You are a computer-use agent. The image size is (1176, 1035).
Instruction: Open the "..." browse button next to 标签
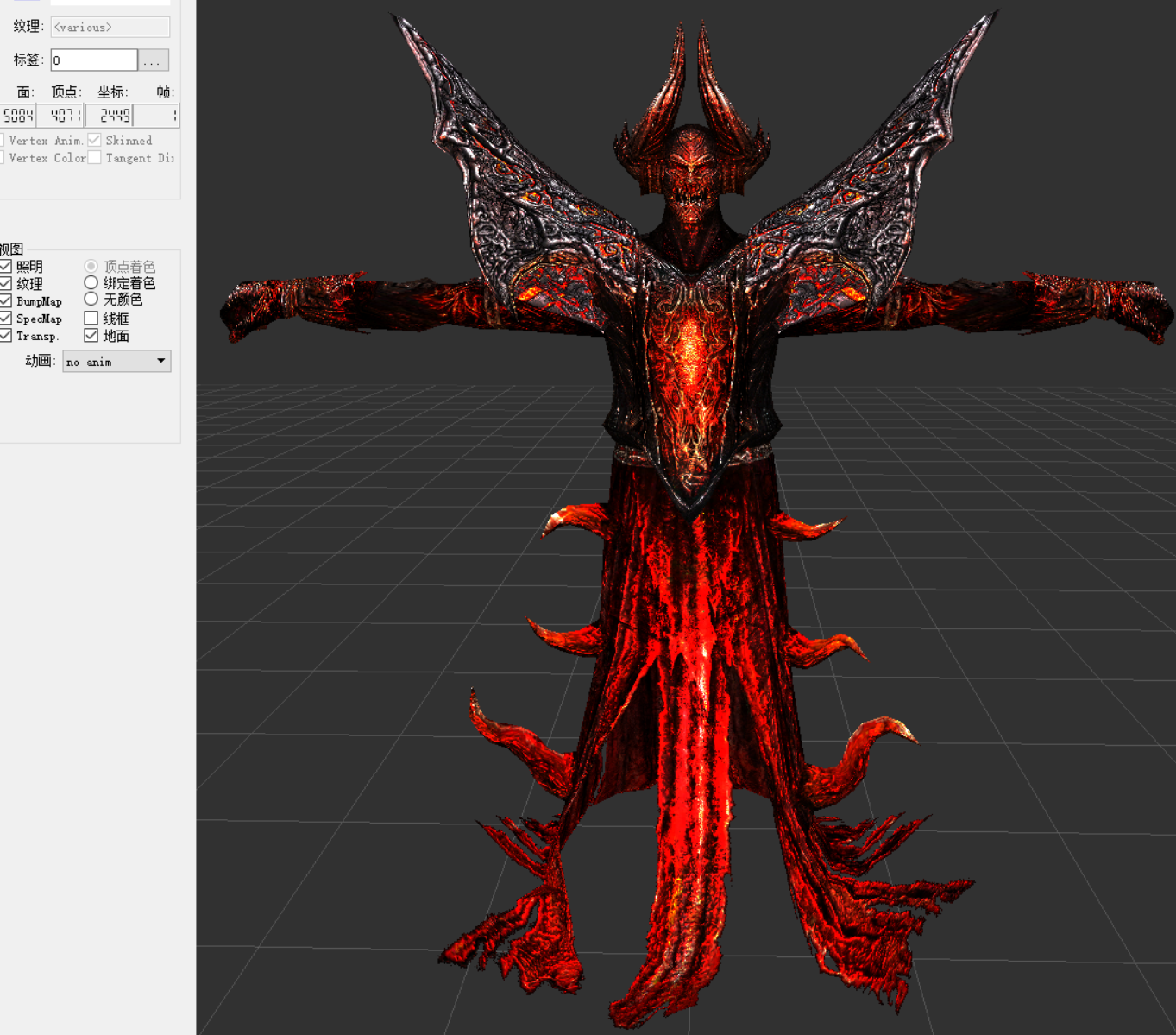click(x=154, y=60)
